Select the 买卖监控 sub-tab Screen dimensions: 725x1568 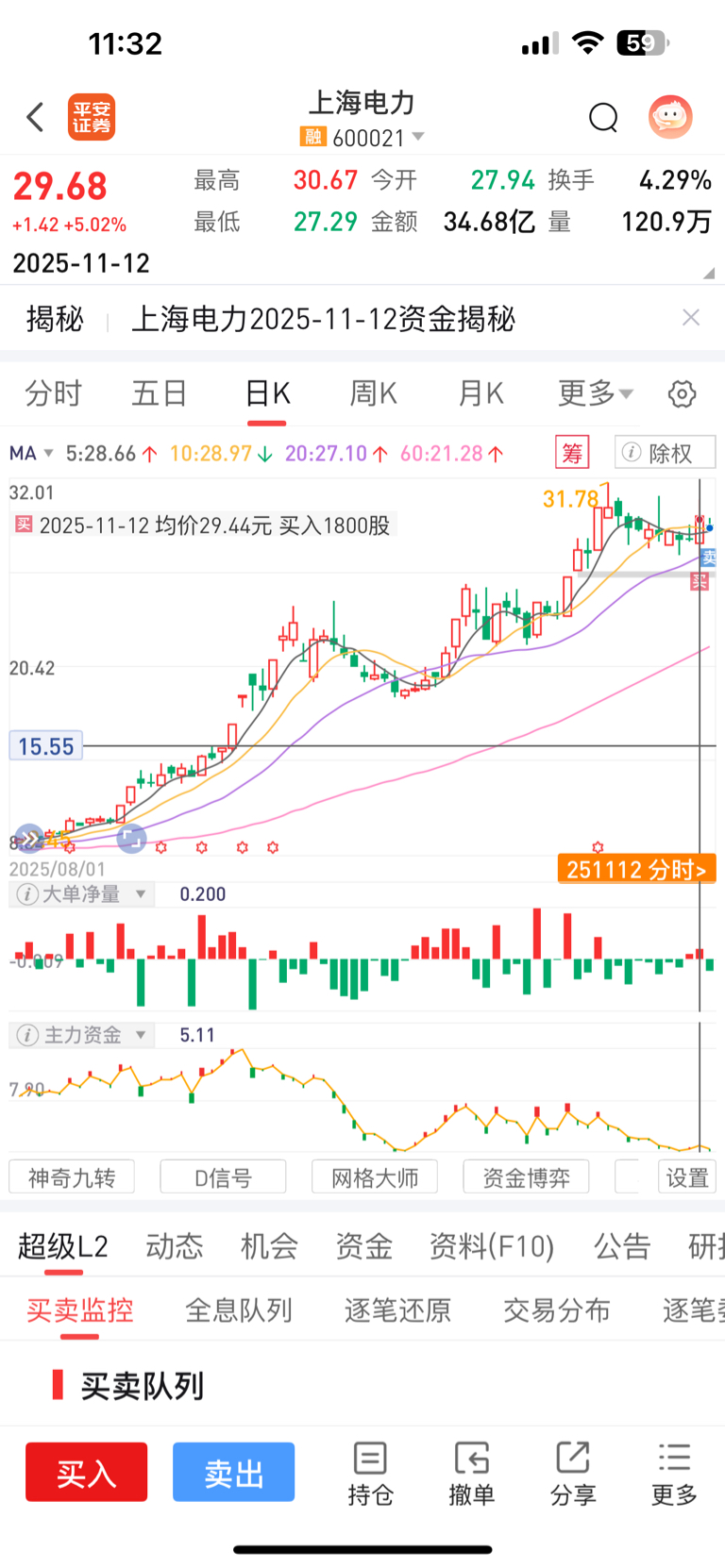79,1309
